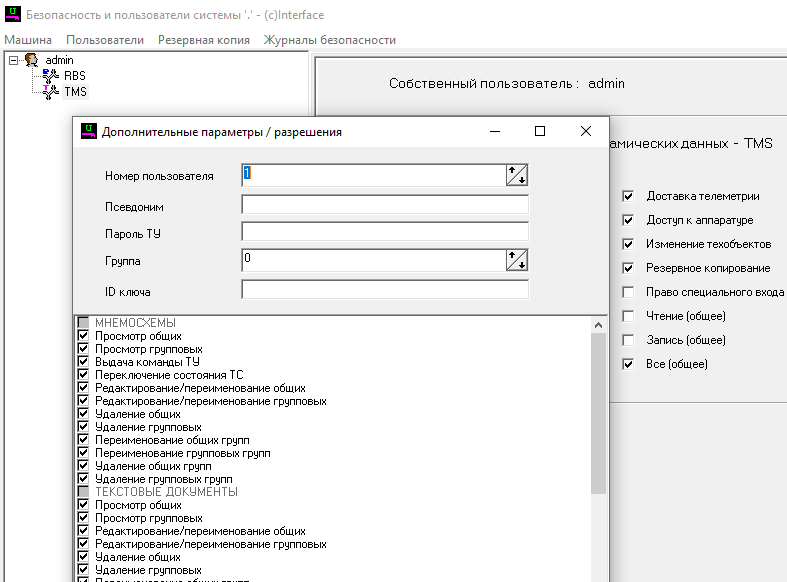Click the Псевдоним input field
This screenshot has width=787, height=582.
pos(384,205)
